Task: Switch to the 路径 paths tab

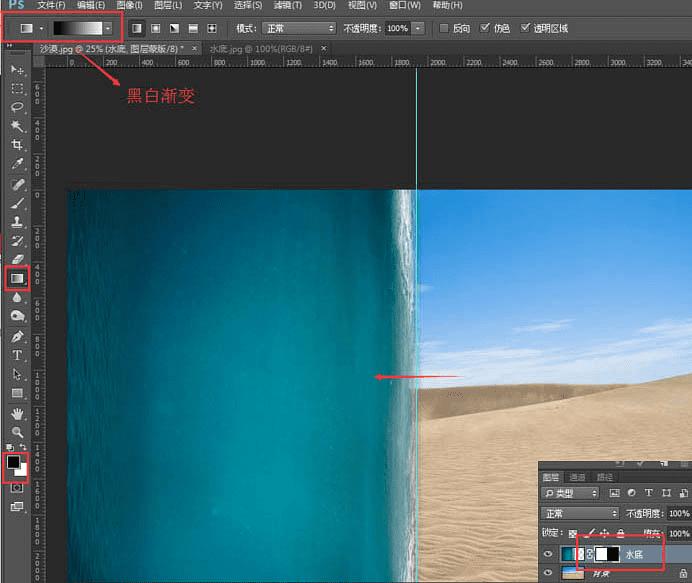Action: [x=605, y=477]
